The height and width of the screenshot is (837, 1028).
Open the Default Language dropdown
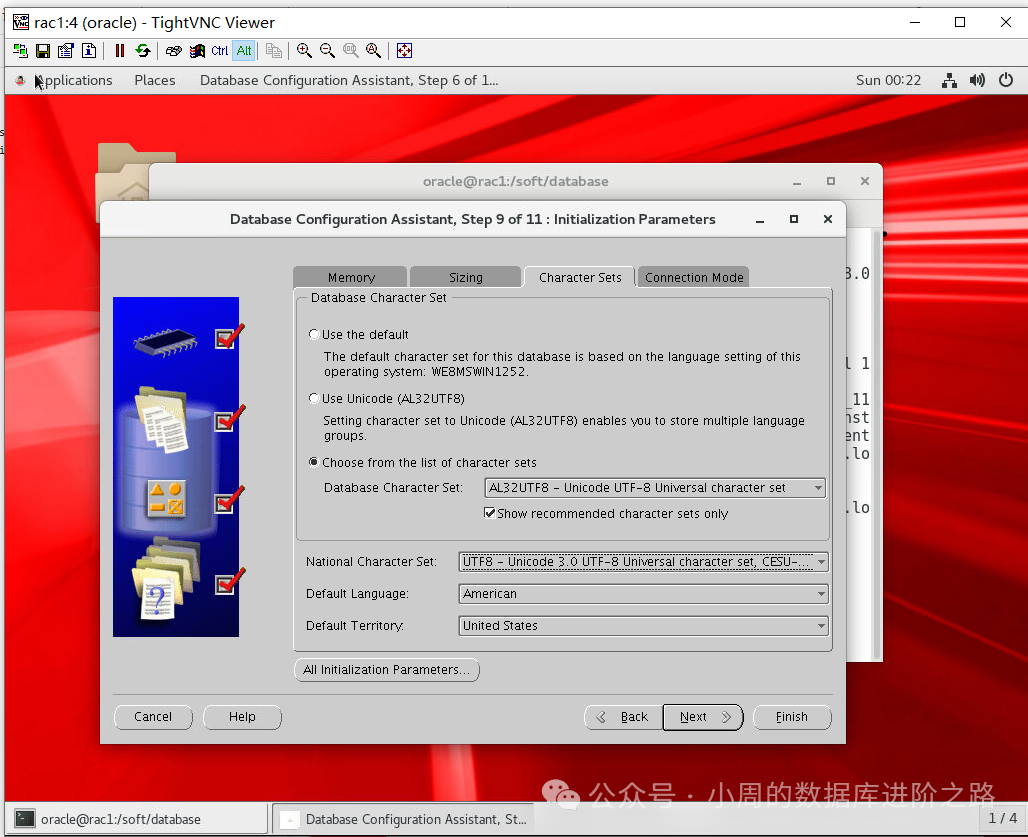(643, 594)
